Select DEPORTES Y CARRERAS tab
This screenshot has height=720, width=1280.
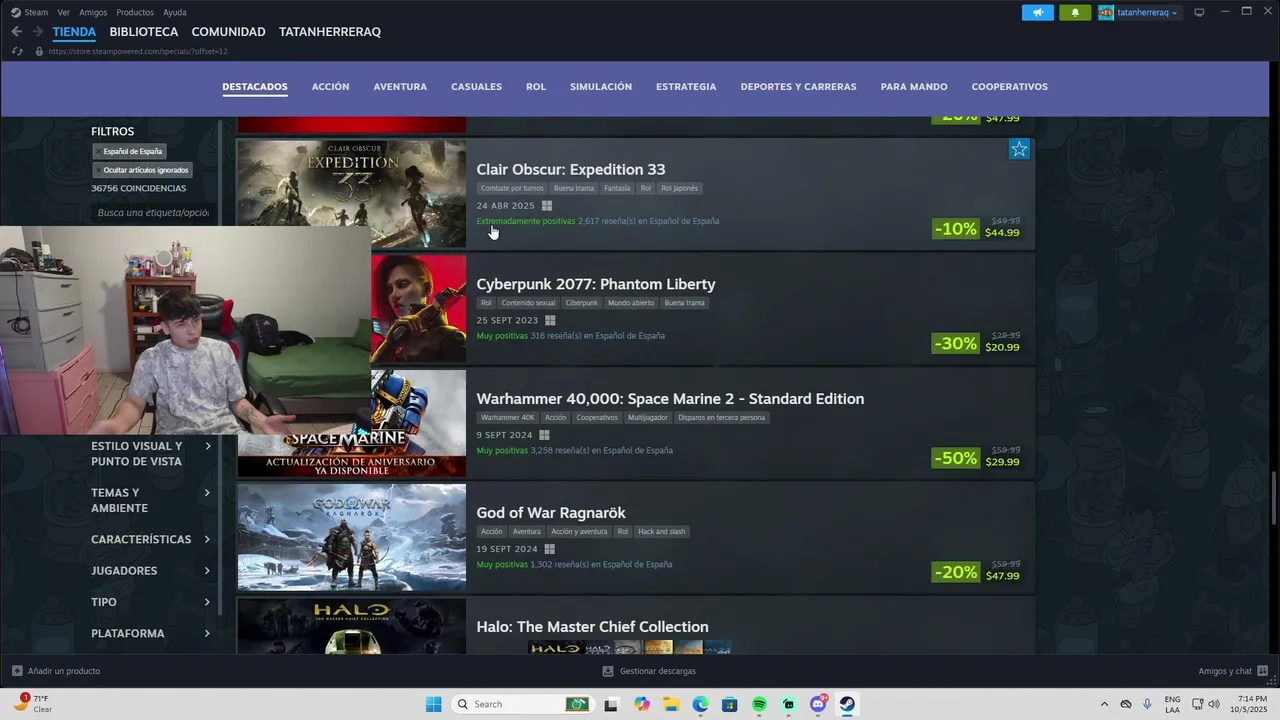(x=798, y=87)
